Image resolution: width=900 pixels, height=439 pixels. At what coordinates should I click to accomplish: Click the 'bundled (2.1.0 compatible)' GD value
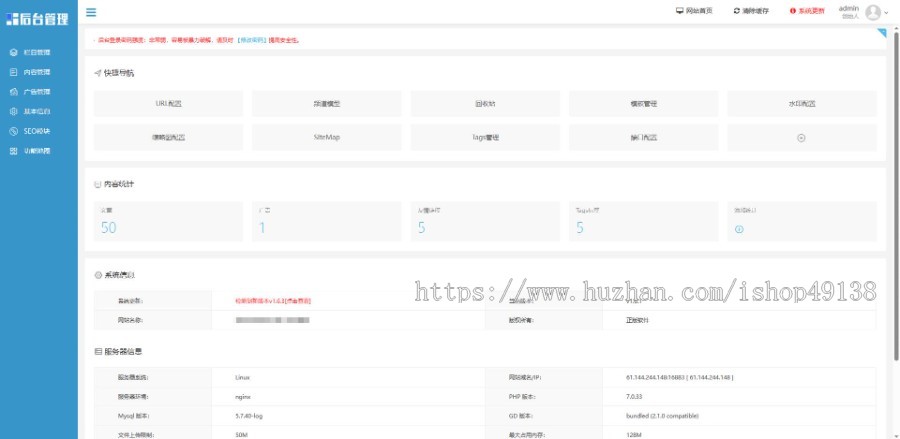point(662,416)
